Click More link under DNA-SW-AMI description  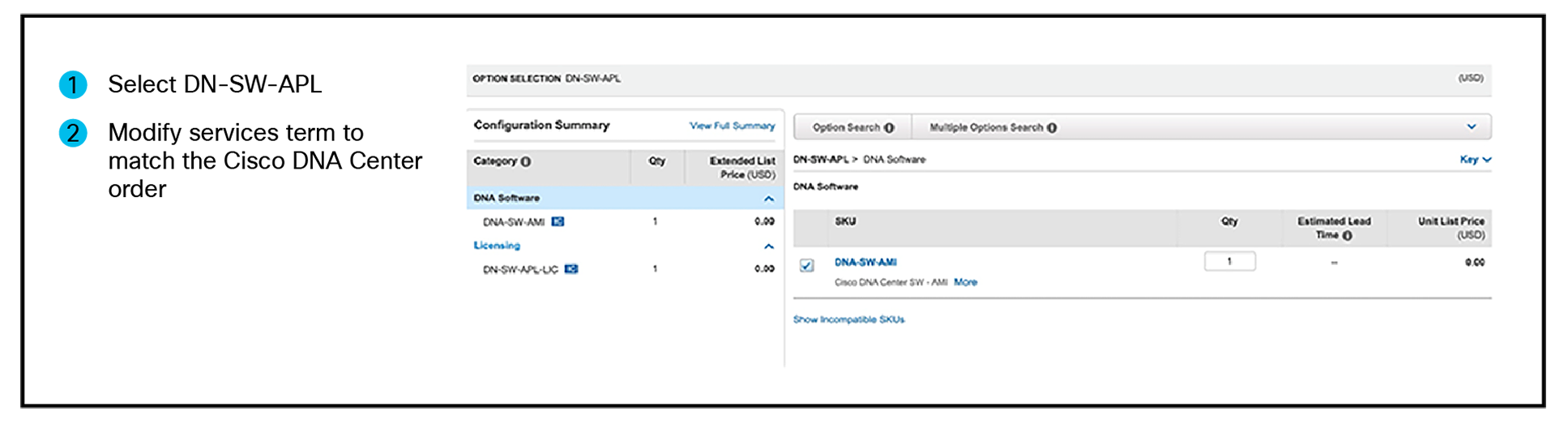click(965, 282)
